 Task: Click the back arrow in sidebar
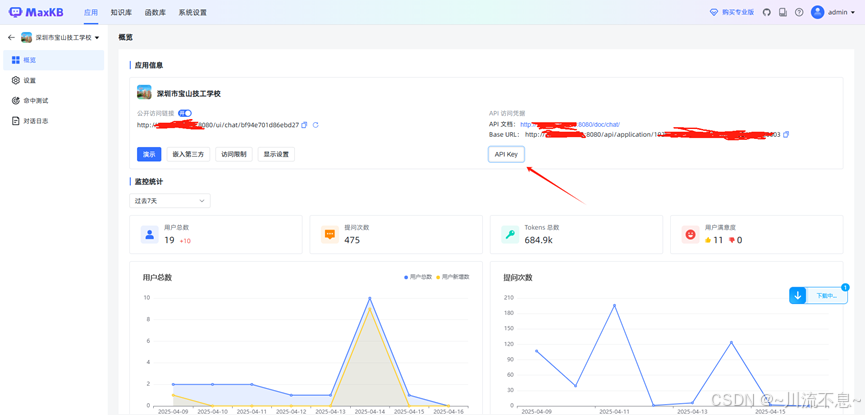[11, 38]
